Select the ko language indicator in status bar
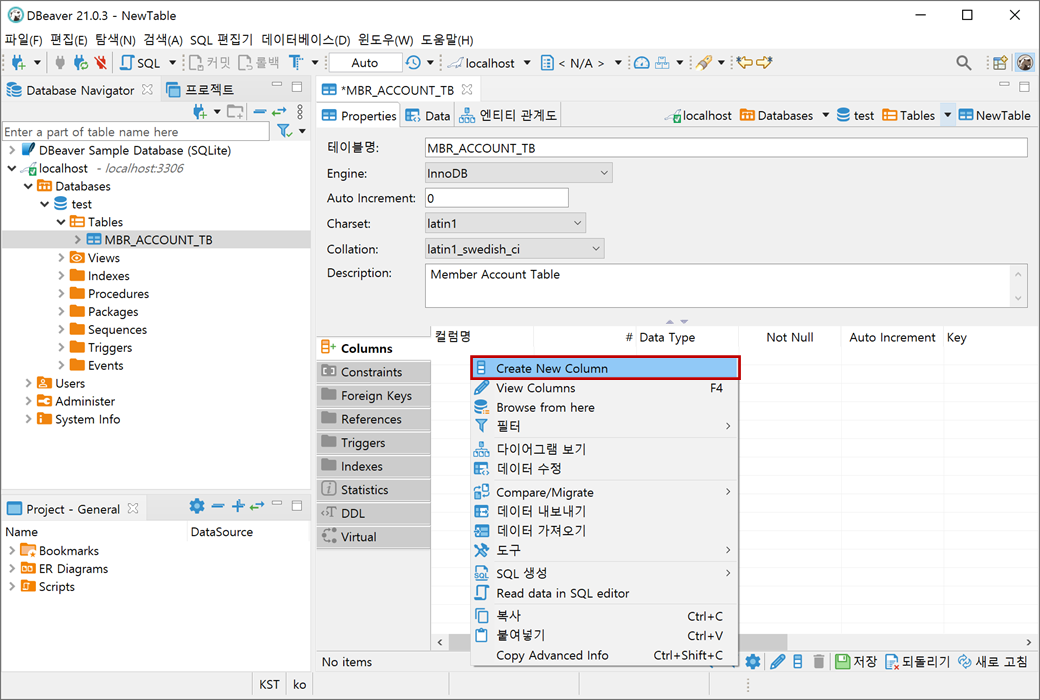The image size is (1040, 700). [x=299, y=684]
